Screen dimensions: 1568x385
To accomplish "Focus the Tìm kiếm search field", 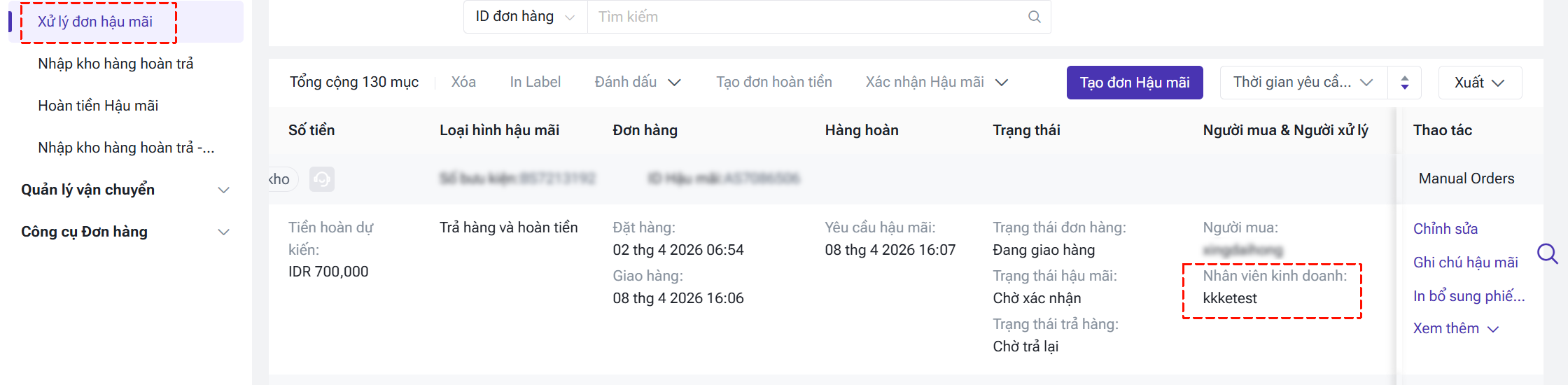I will point(805,17).
